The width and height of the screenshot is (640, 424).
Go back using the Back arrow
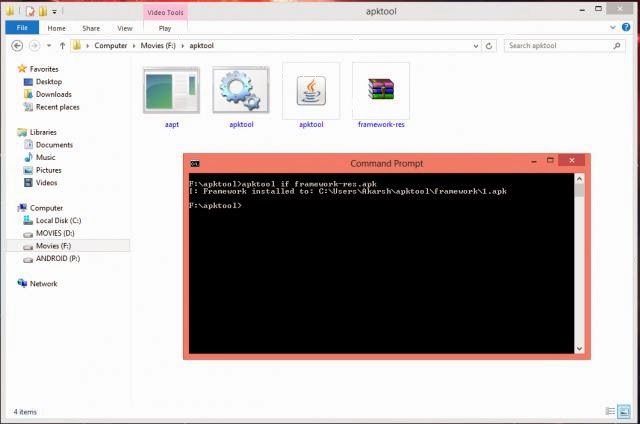17,46
